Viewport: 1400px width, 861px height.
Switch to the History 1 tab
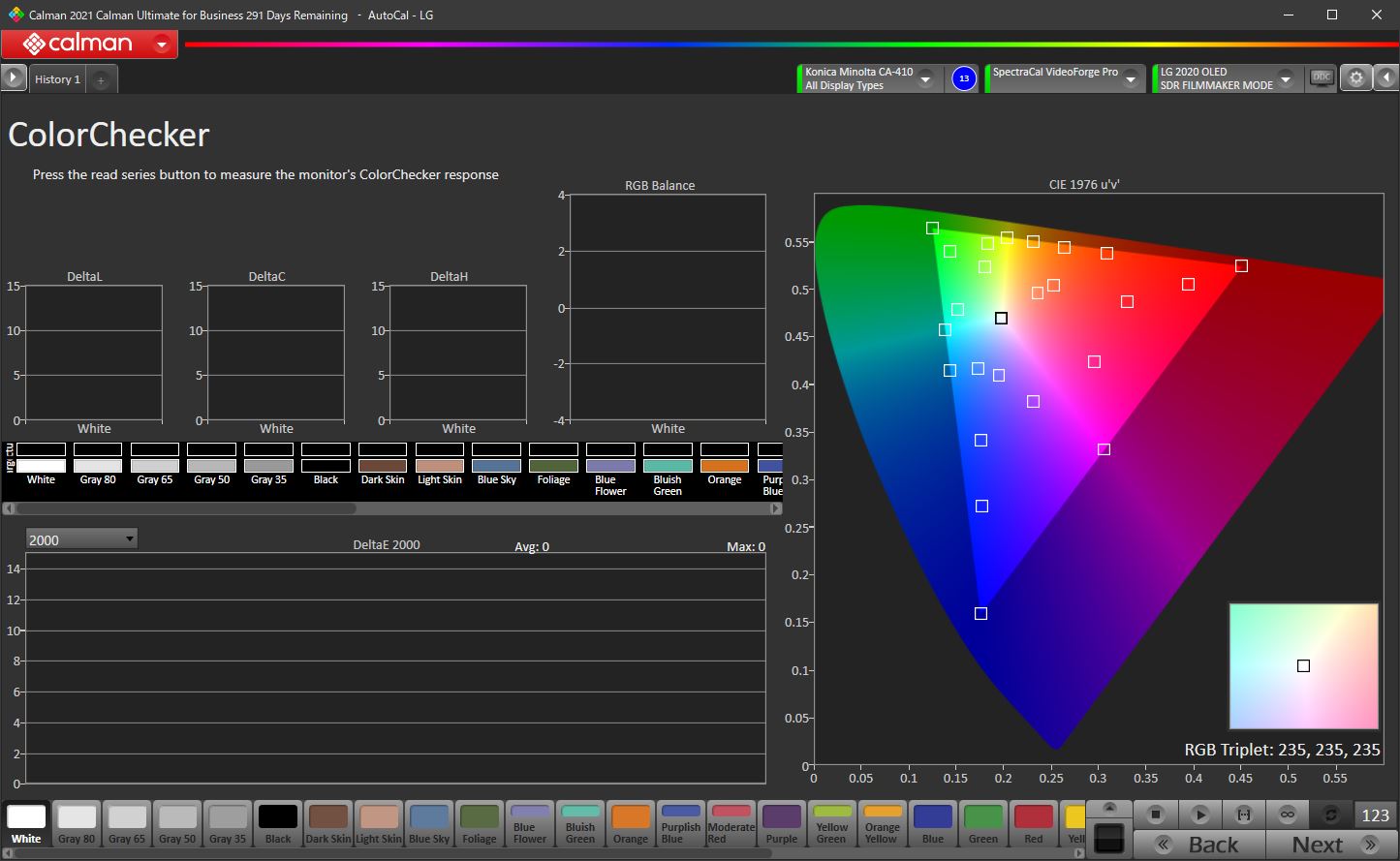tap(57, 79)
